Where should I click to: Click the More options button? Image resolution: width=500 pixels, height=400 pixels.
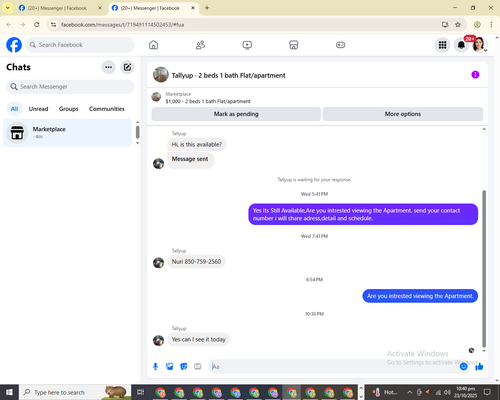coord(403,114)
